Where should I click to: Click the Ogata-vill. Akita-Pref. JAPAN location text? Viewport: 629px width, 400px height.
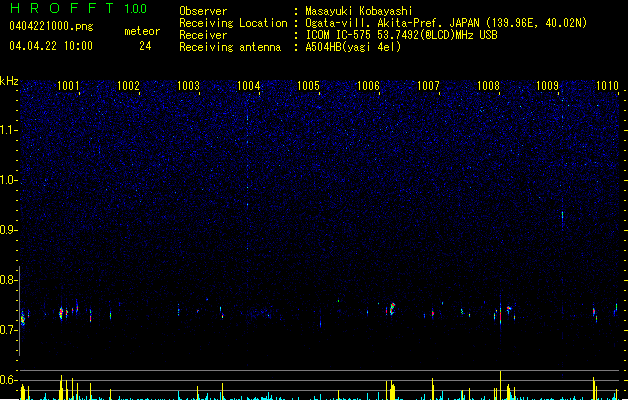coord(446,23)
